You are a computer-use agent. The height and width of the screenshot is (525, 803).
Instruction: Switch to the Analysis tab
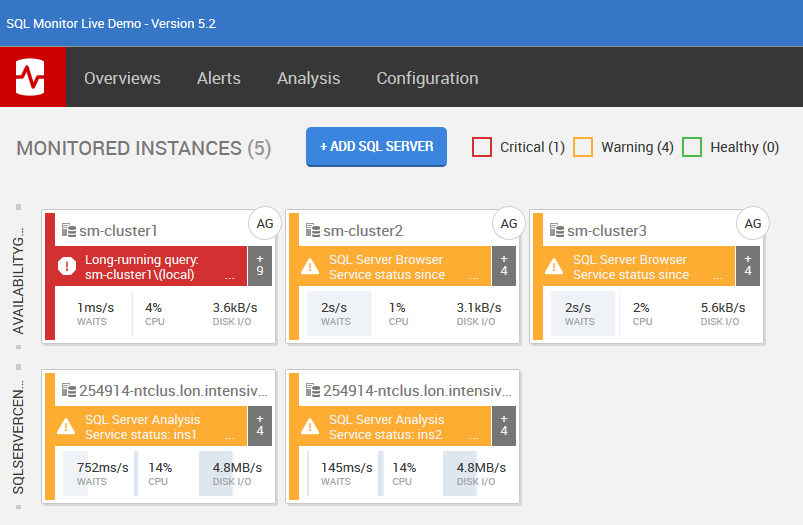tap(308, 78)
